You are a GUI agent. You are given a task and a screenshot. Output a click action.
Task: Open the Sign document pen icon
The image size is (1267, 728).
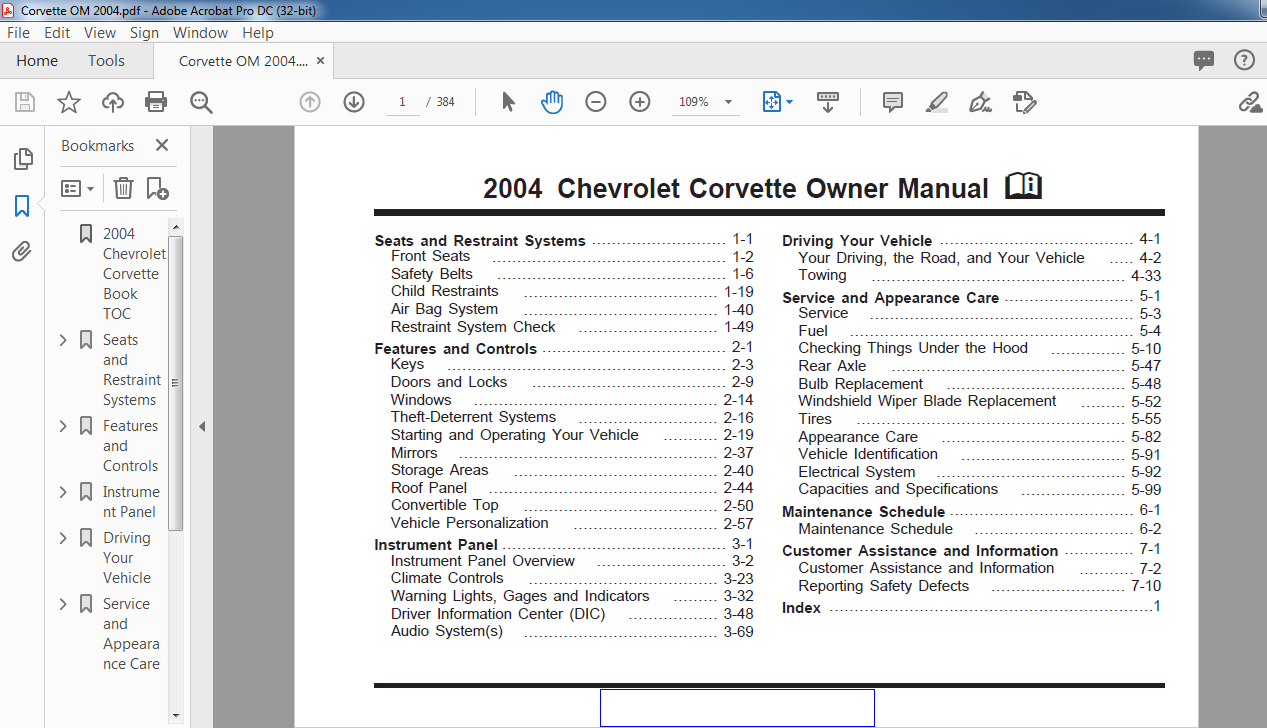coord(980,102)
